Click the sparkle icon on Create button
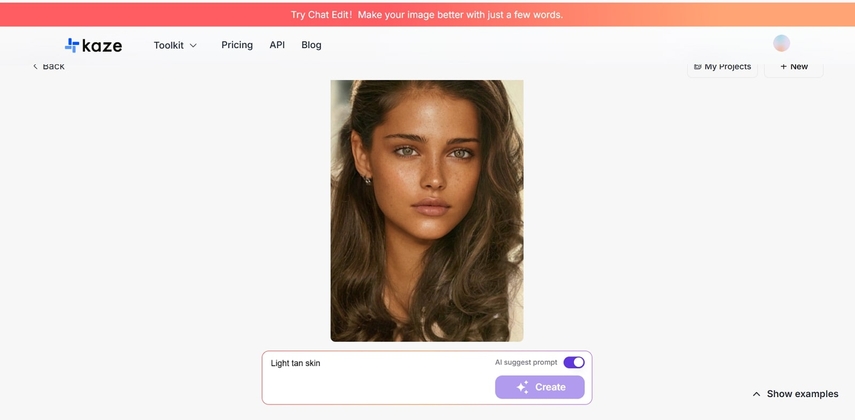The height and width of the screenshot is (420, 855). (522, 387)
